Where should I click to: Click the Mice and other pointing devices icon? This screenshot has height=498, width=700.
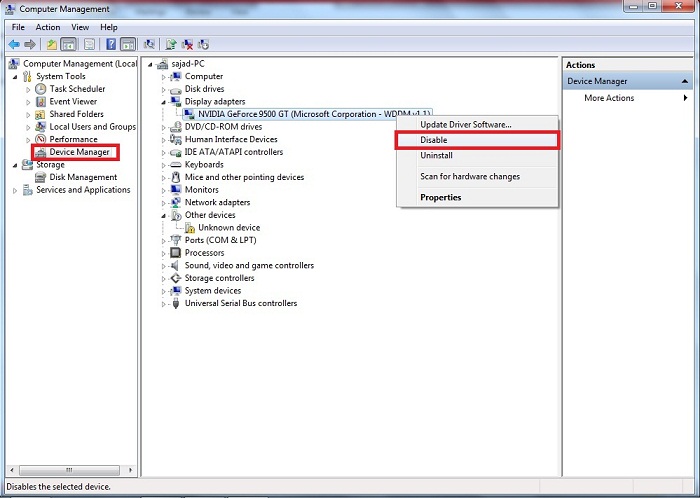click(x=176, y=177)
